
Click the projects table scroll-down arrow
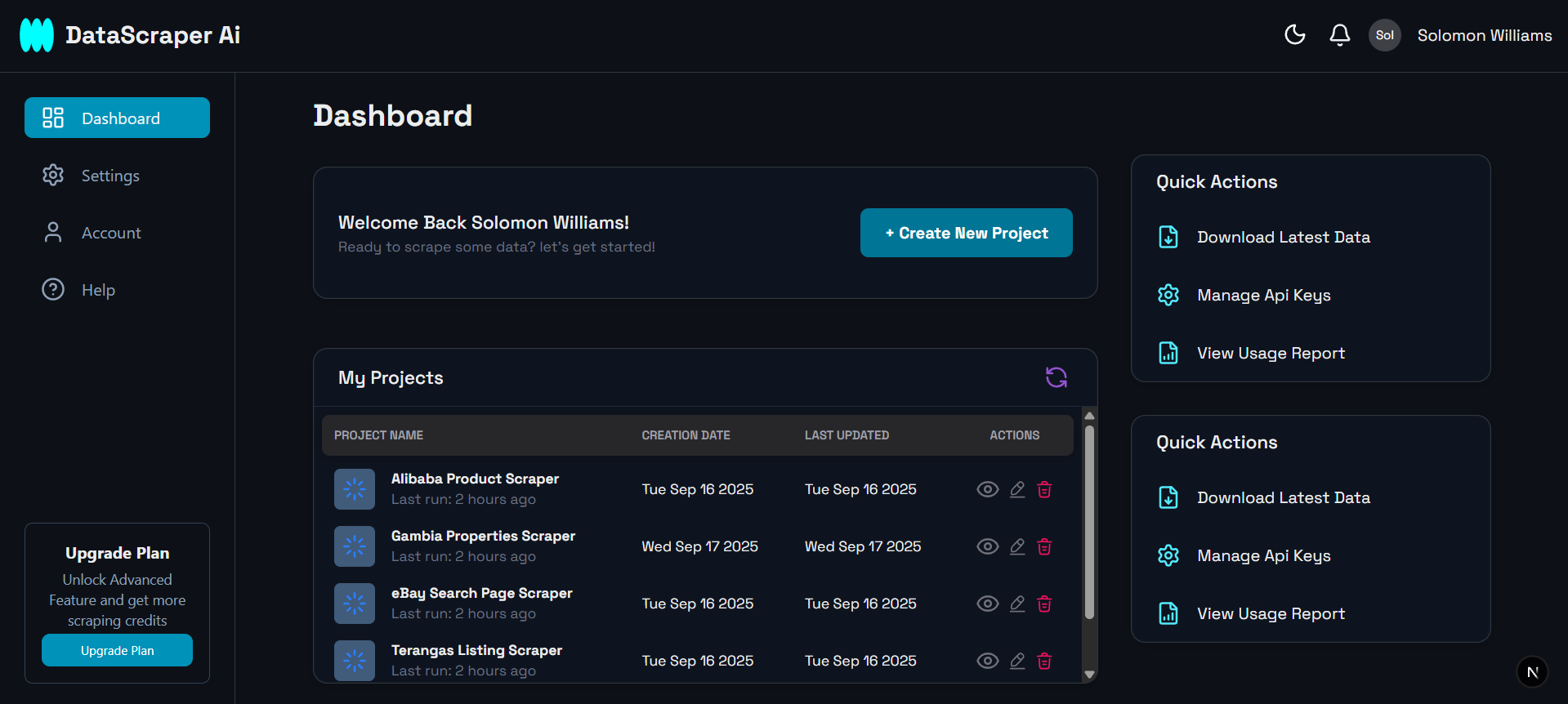(1088, 675)
